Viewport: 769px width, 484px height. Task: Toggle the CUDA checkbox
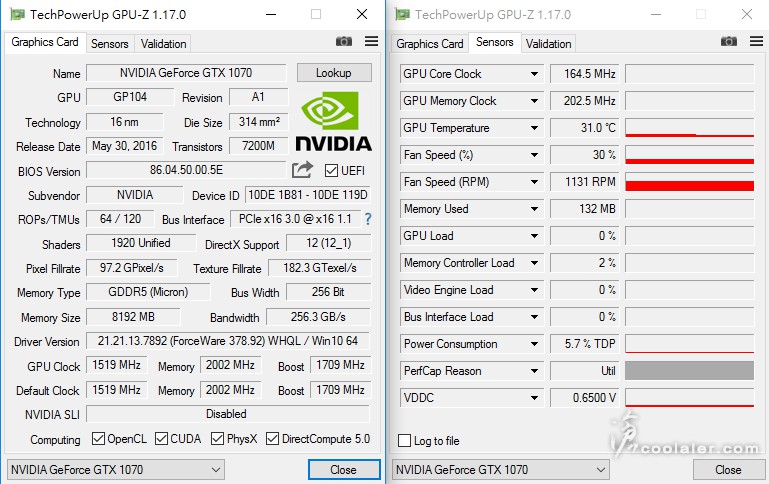click(x=161, y=438)
